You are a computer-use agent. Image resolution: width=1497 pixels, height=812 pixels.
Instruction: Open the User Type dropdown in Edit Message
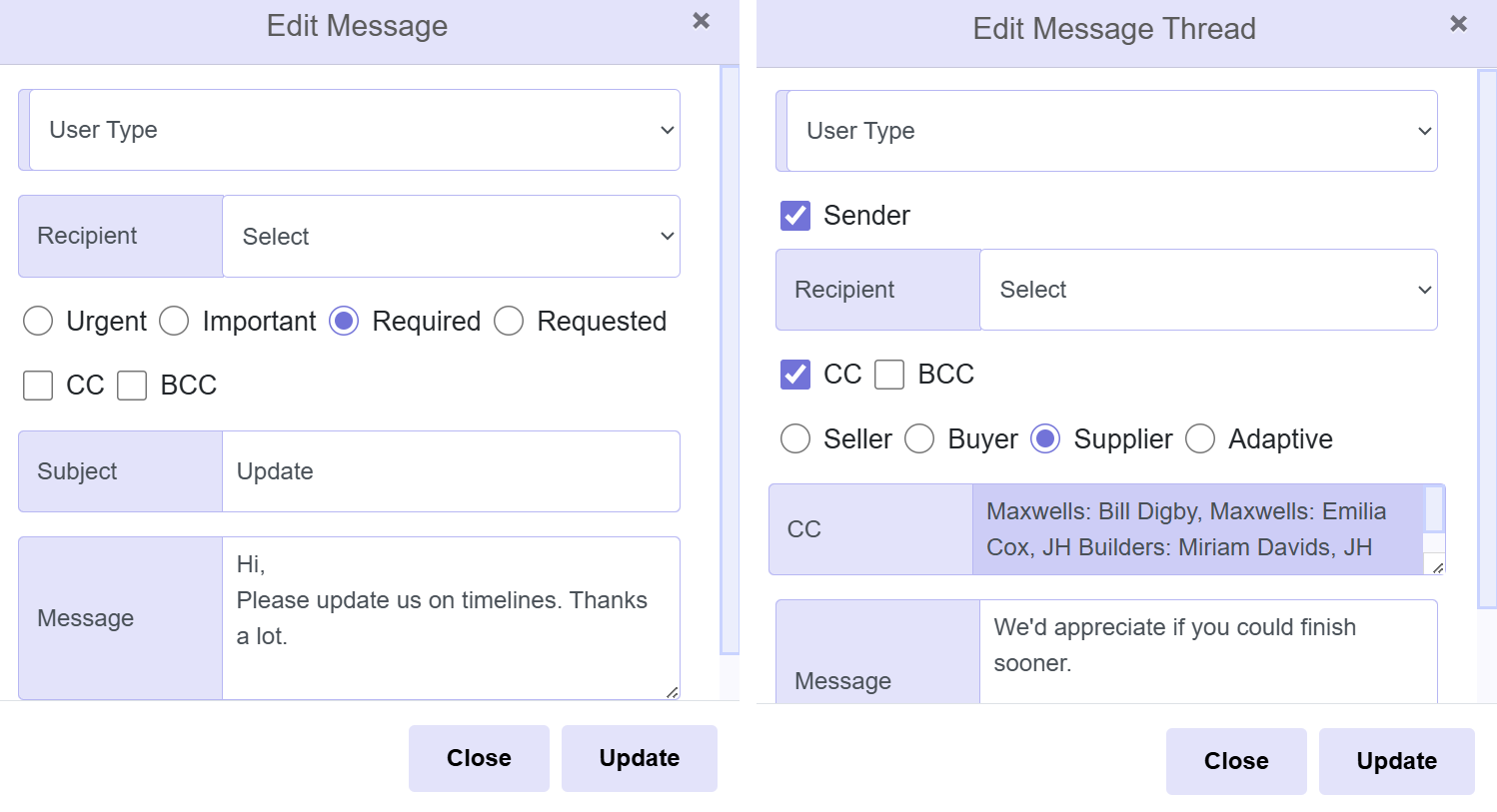[x=349, y=130]
